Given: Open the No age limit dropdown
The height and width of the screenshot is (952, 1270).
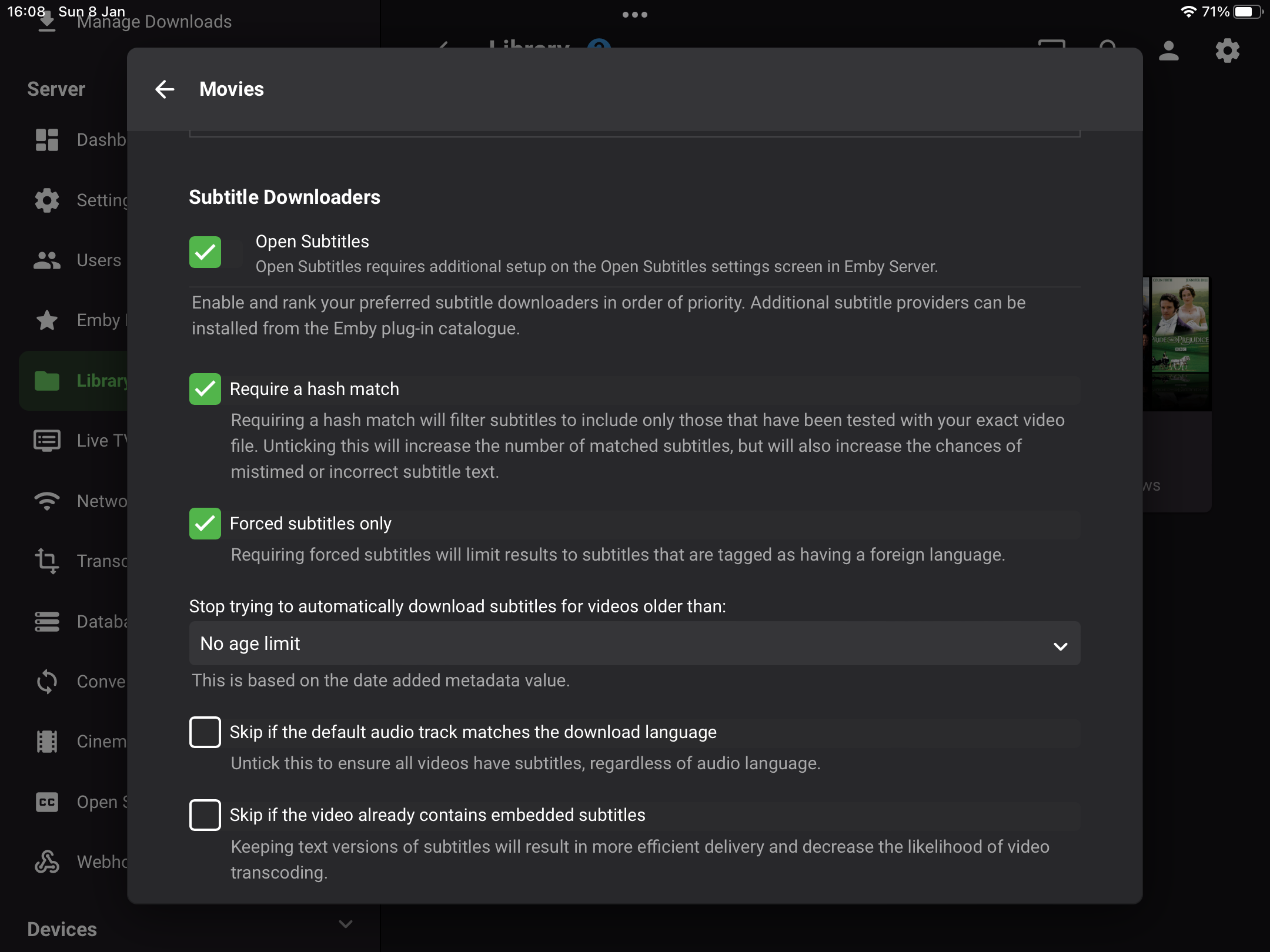Looking at the screenshot, I should [634, 644].
